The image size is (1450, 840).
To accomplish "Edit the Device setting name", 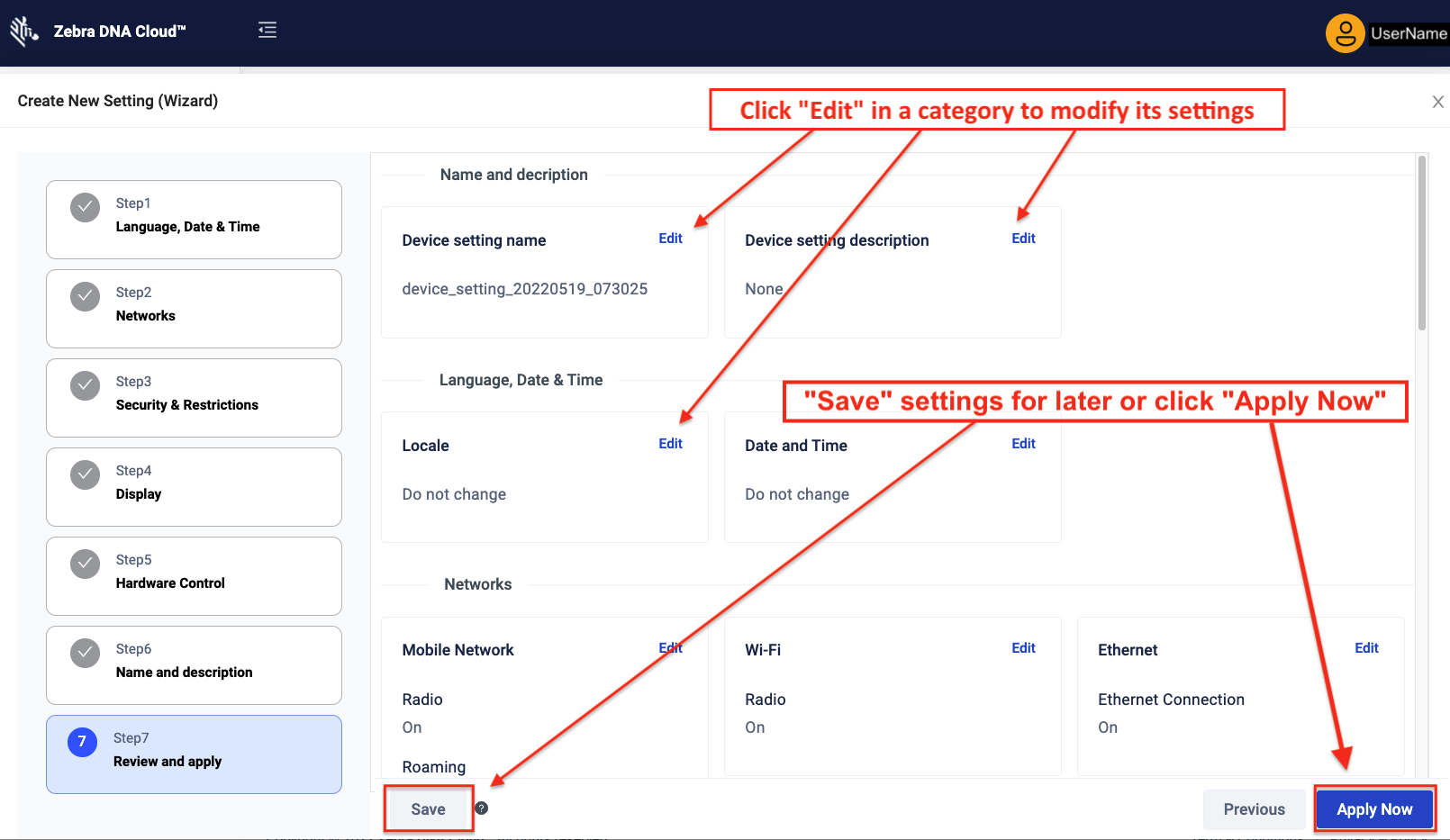I will click(x=670, y=239).
